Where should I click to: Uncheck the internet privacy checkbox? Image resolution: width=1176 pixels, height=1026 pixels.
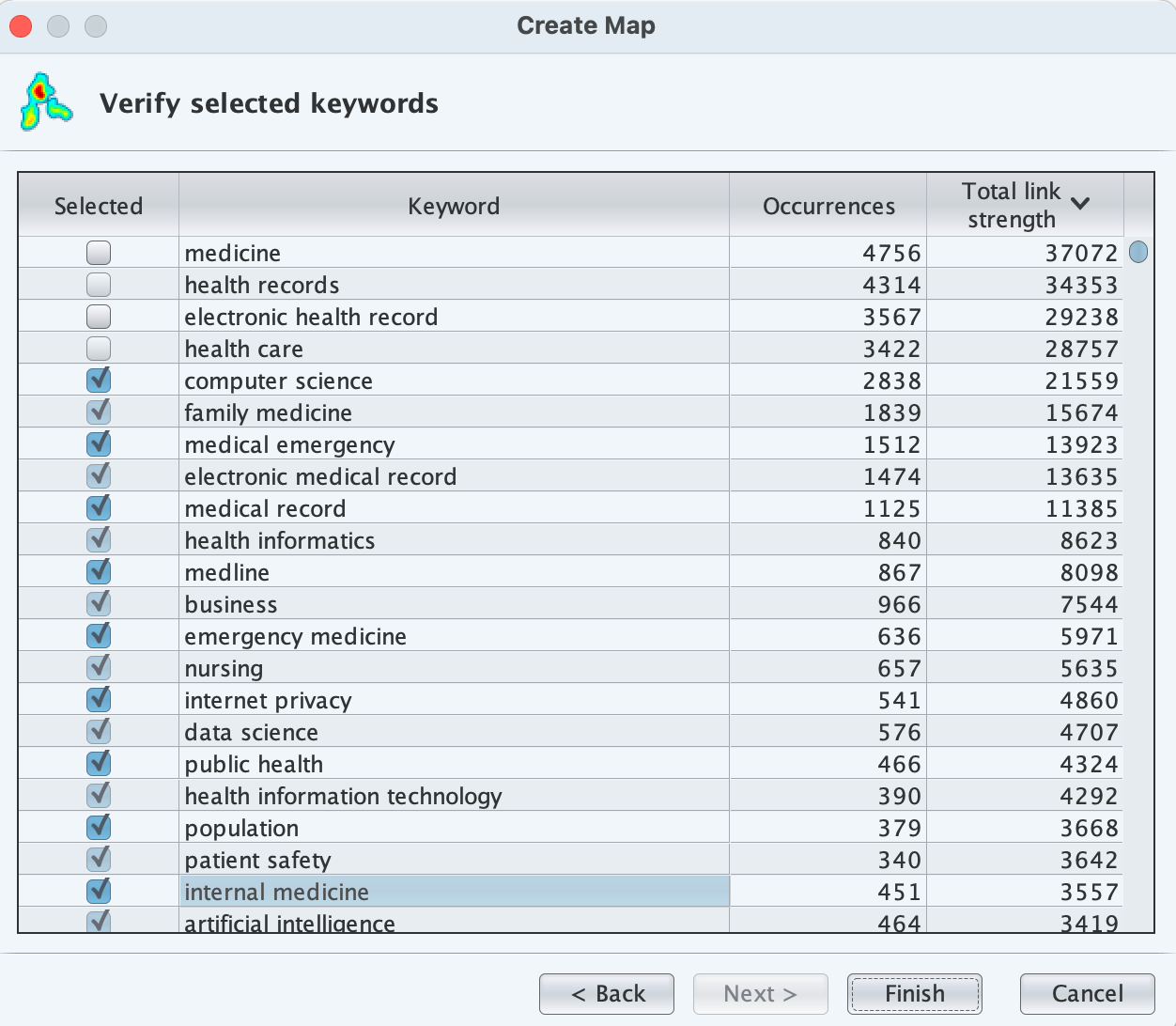point(99,700)
